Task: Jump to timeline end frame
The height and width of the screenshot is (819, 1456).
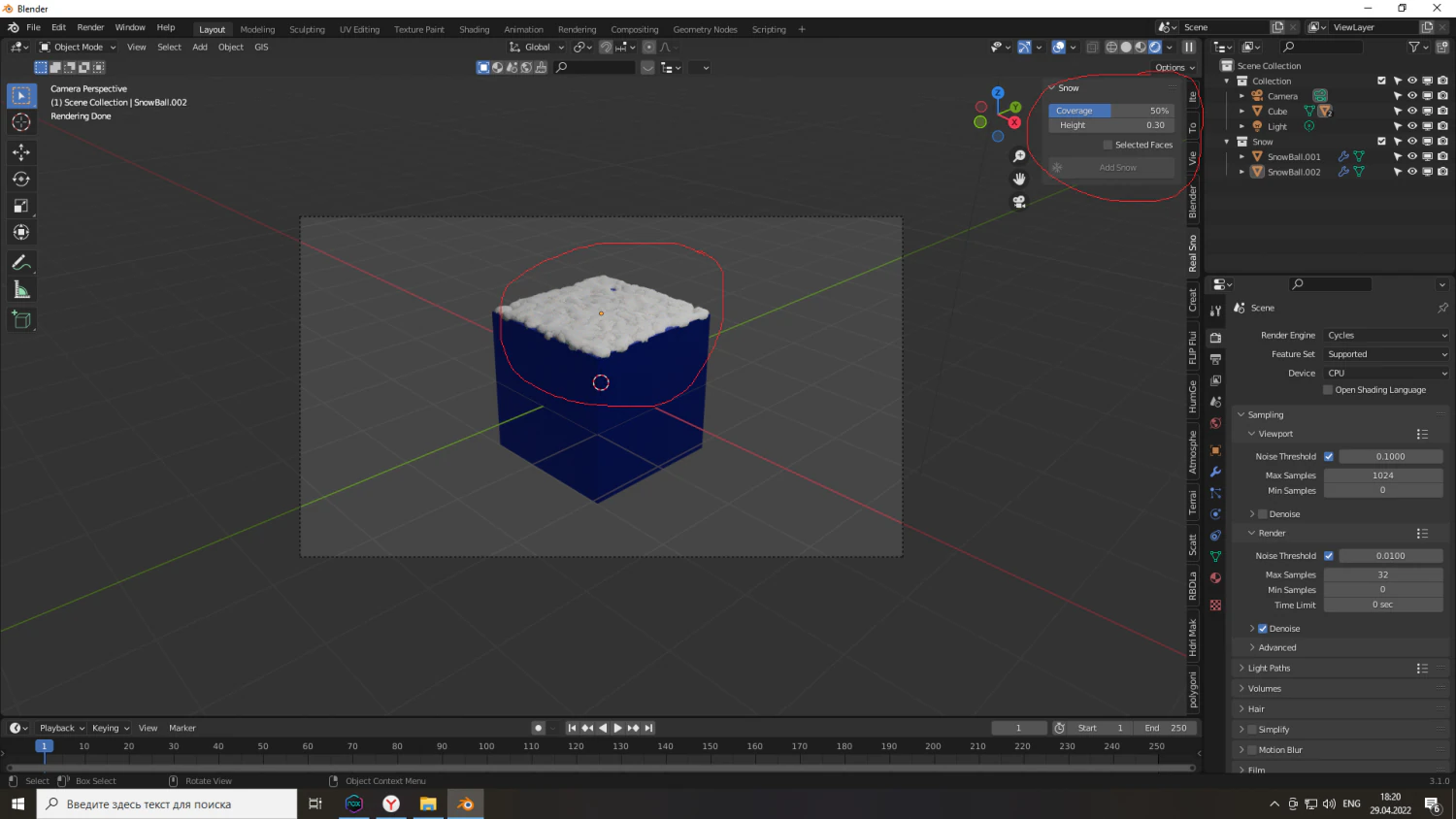Action: (x=648, y=728)
